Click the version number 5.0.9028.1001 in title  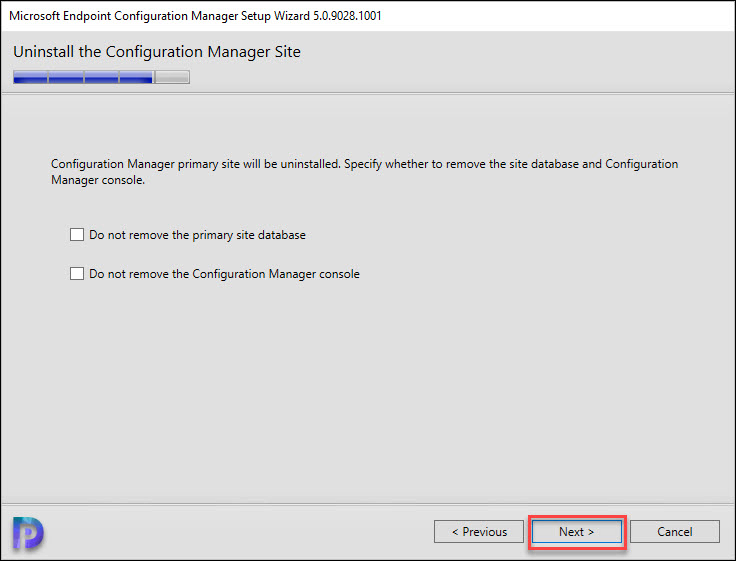[347, 16]
